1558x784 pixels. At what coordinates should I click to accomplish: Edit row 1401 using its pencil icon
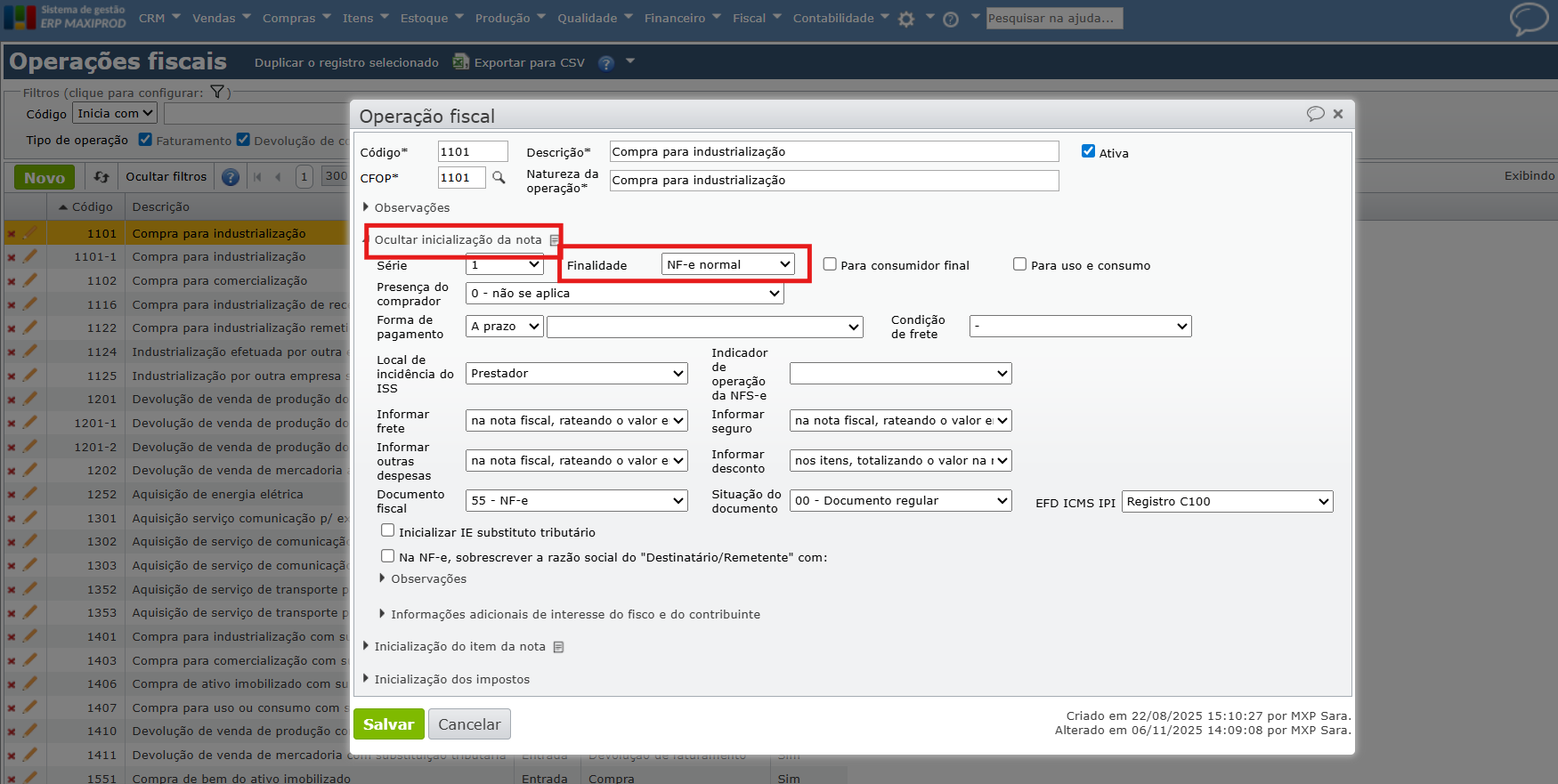[x=30, y=636]
